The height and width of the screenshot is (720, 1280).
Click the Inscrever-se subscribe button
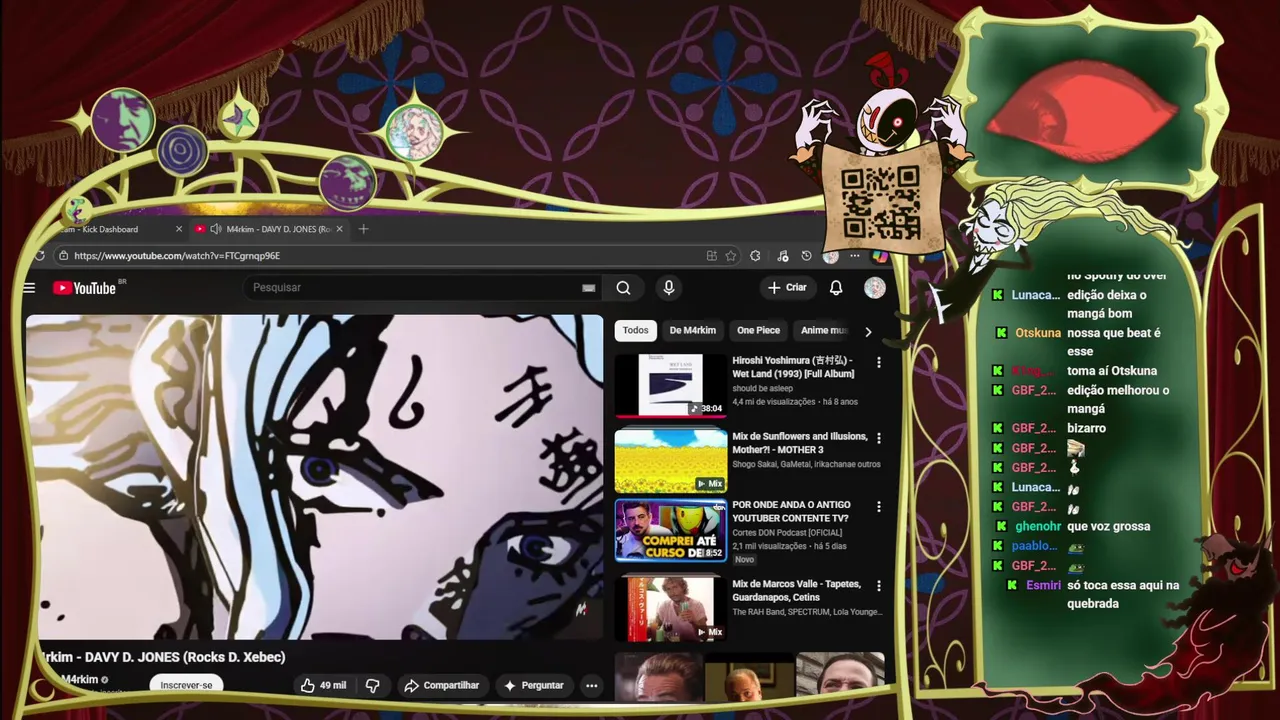pos(186,685)
